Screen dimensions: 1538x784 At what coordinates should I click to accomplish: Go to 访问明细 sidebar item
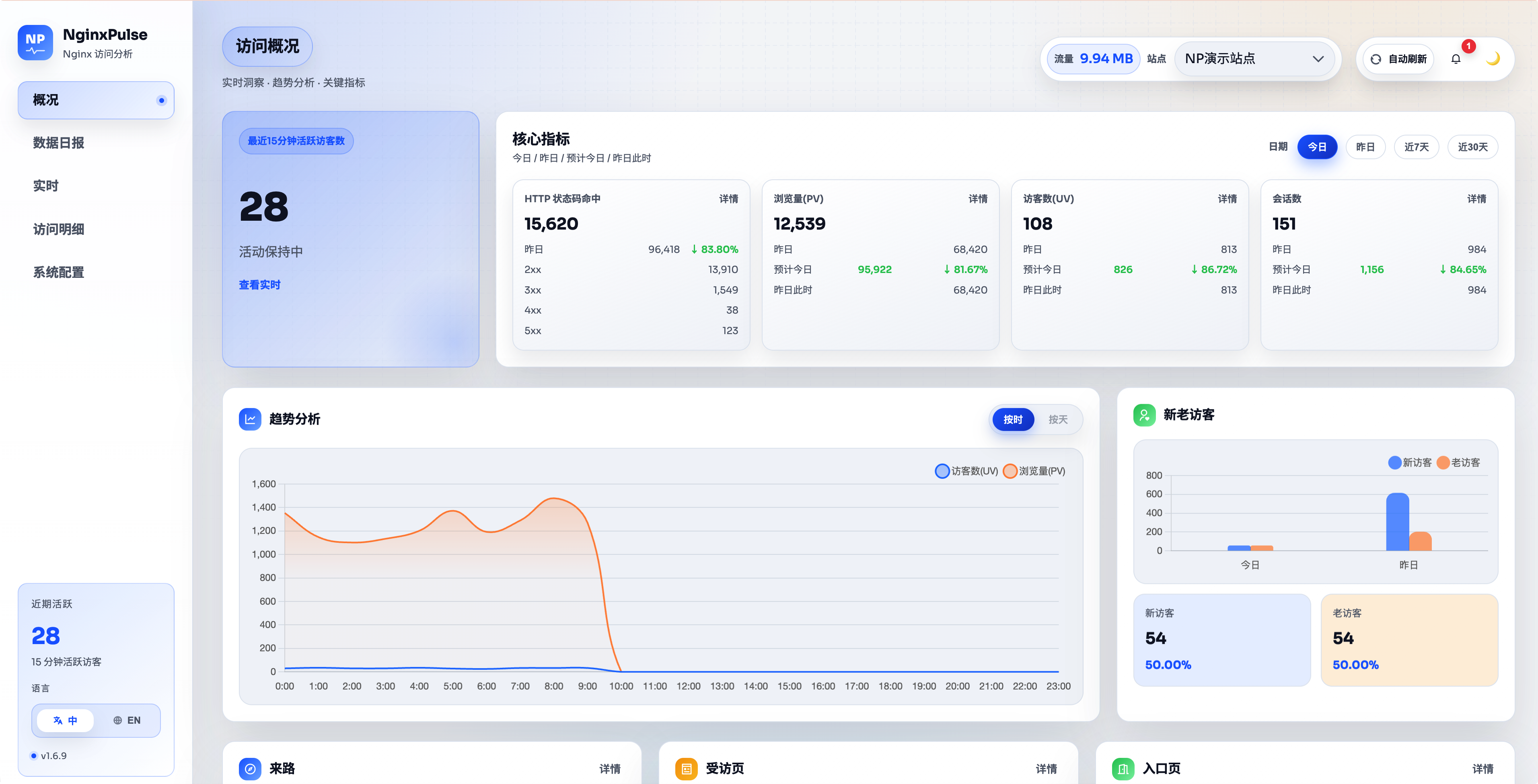click(x=58, y=230)
